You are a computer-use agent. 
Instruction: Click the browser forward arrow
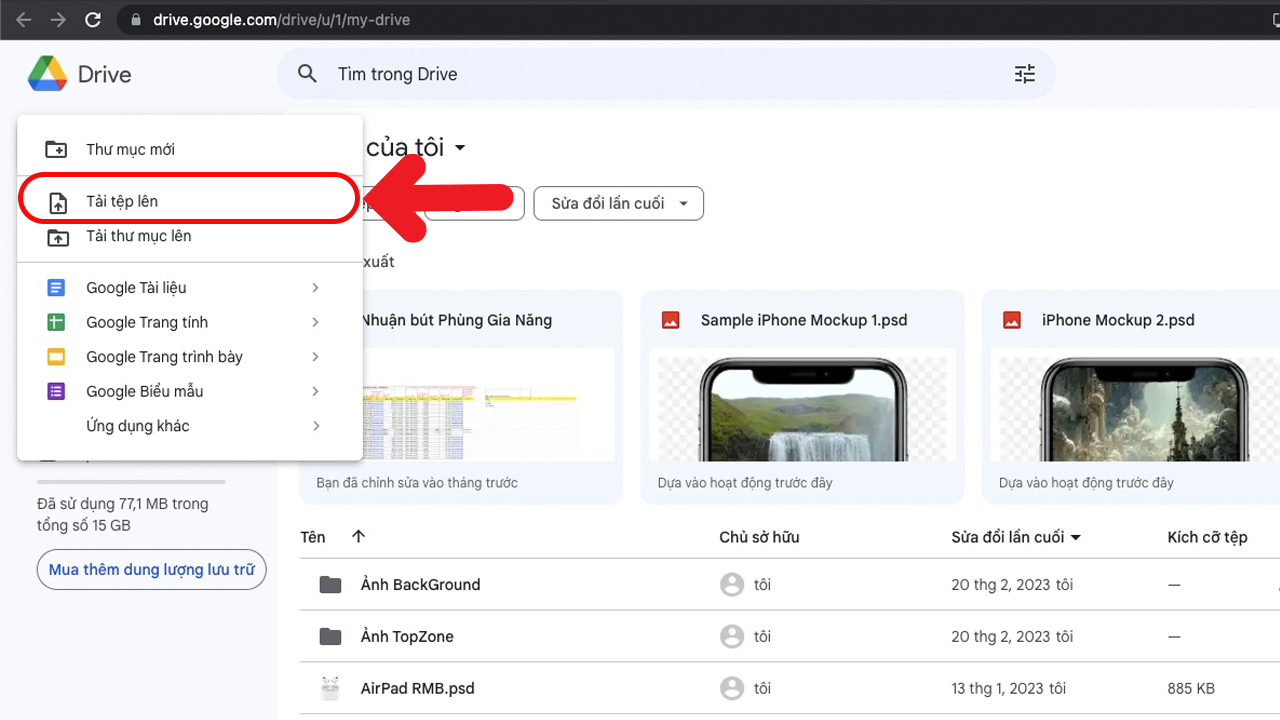(x=58, y=20)
